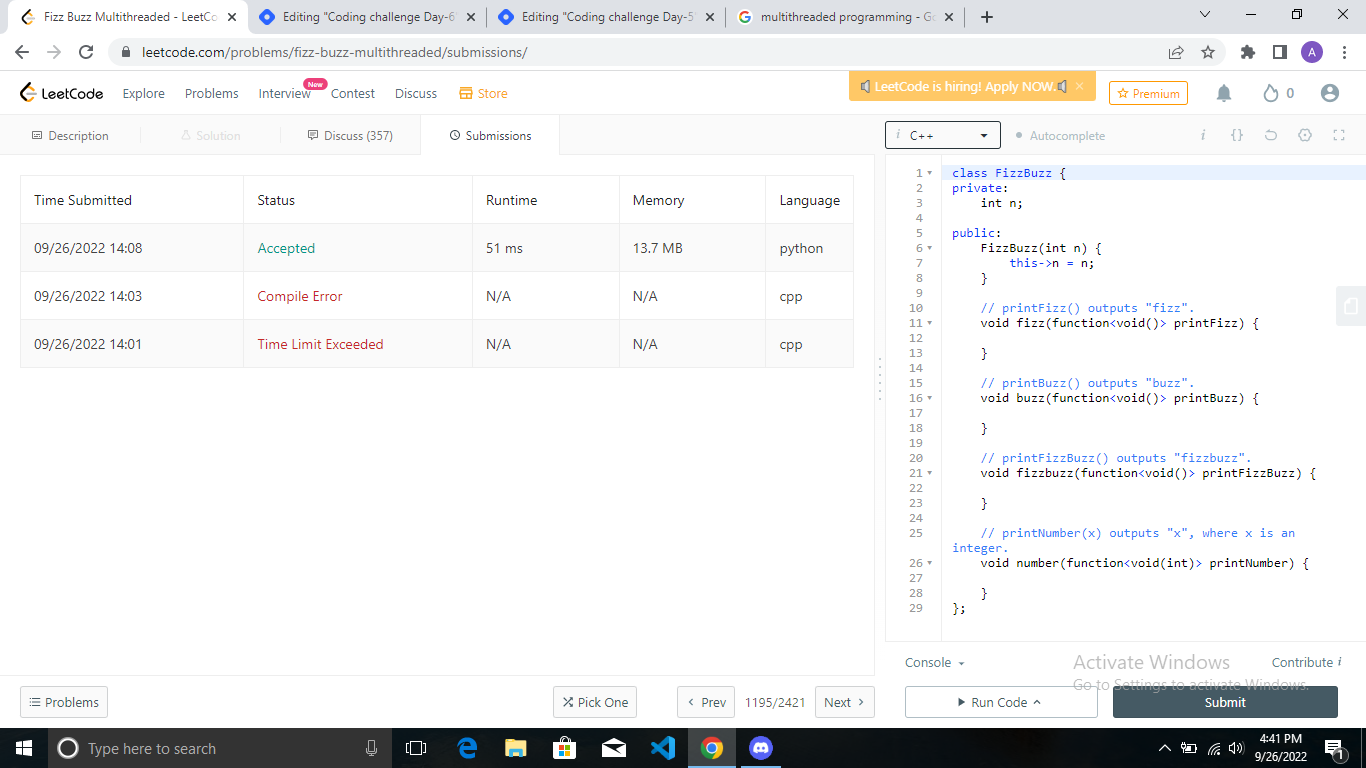Click the Submit button
This screenshot has height=768, width=1366.
coord(1225,702)
